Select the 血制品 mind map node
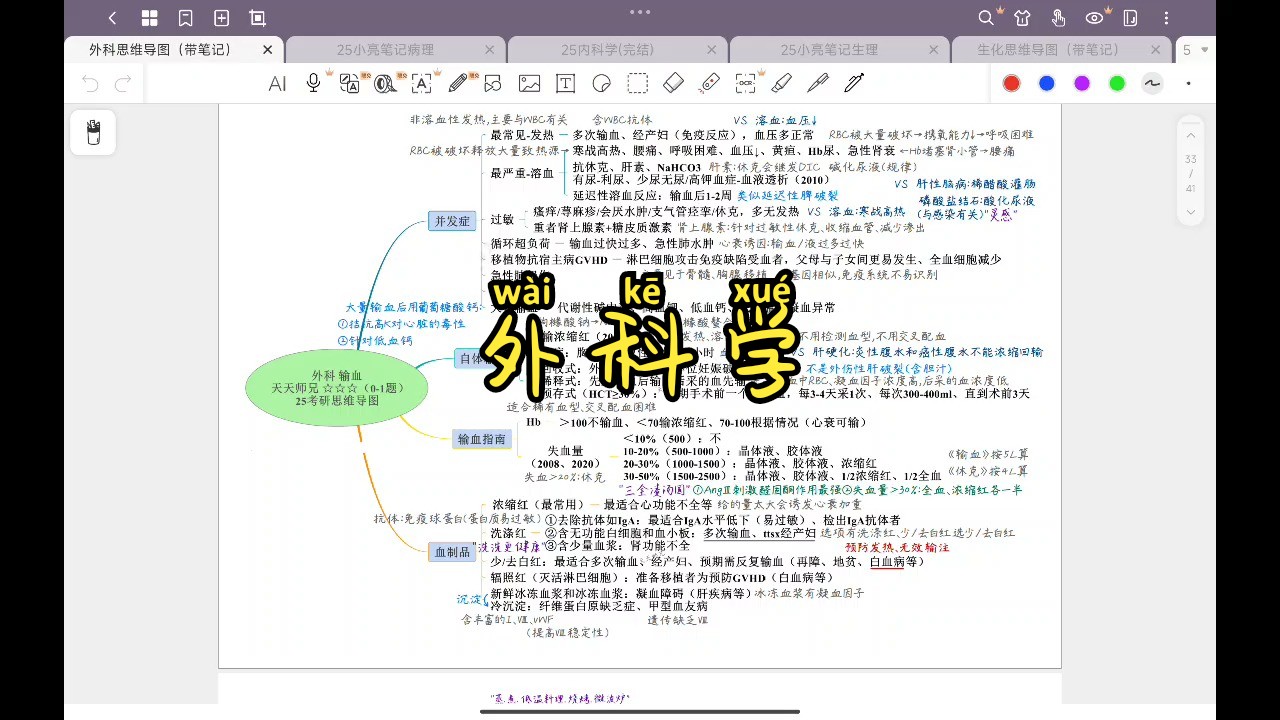The height and width of the screenshot is (720, 1280). pyautogui.click(x=451, y=551)
